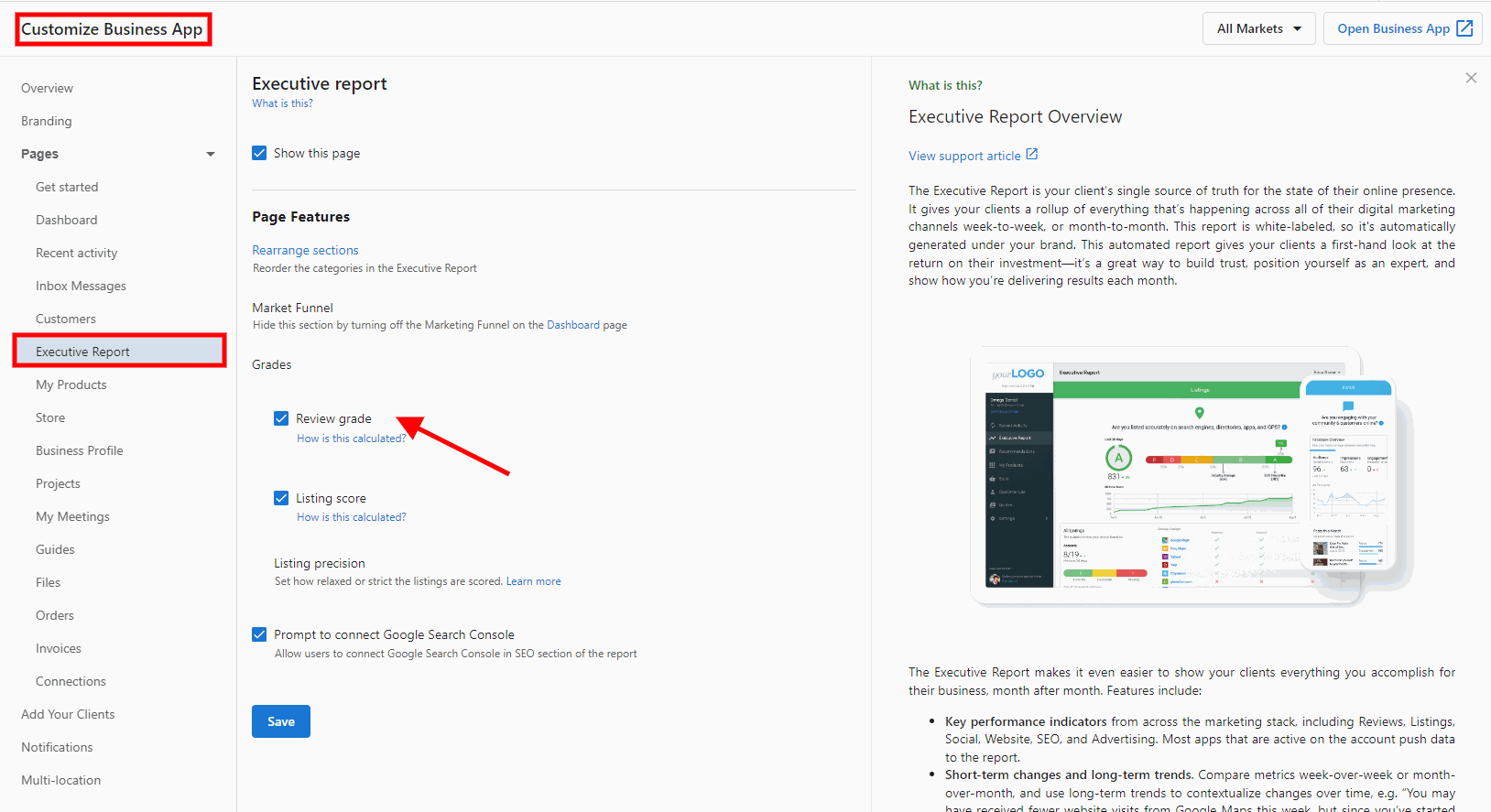Image resolution: width=1491 pixels, height=812 pixels.
Task: Click the Executive Report preview image
Action: click(1192, 476)
